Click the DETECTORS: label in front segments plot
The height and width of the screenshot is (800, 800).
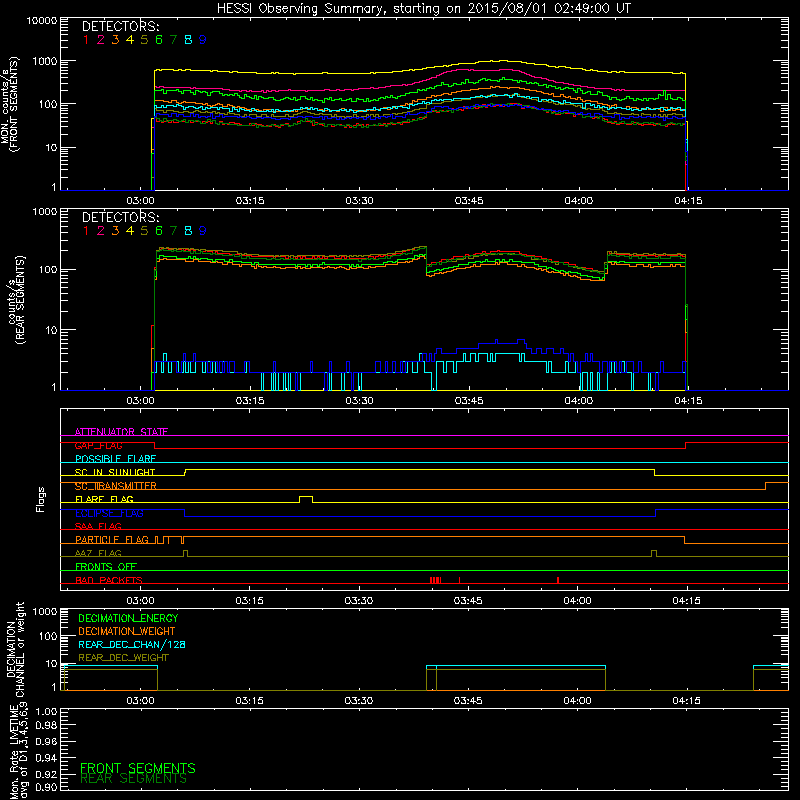(x=120, y=26)
